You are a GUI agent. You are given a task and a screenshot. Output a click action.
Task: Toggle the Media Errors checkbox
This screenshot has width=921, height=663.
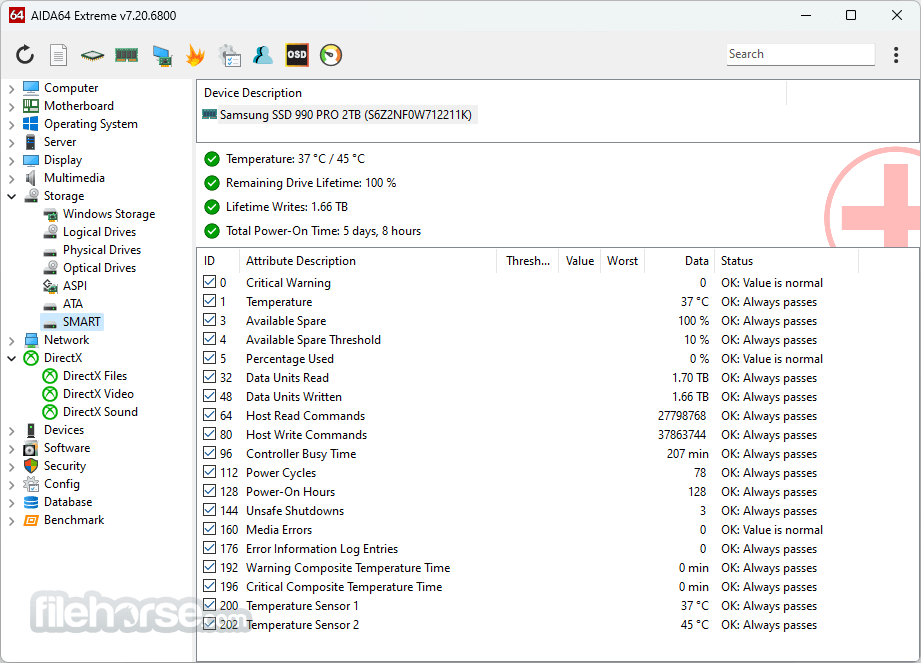210,529
